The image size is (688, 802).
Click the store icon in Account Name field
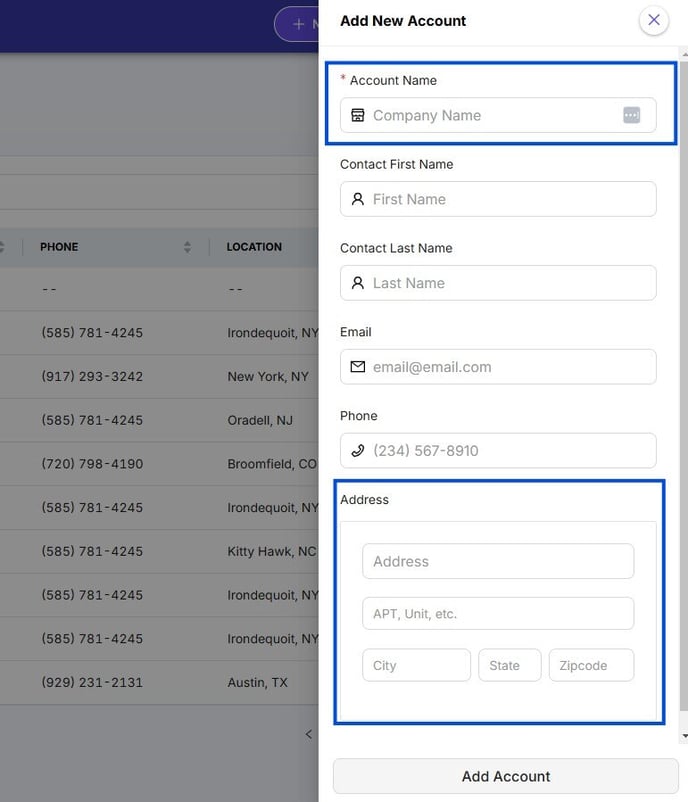(x=358, y=115)
